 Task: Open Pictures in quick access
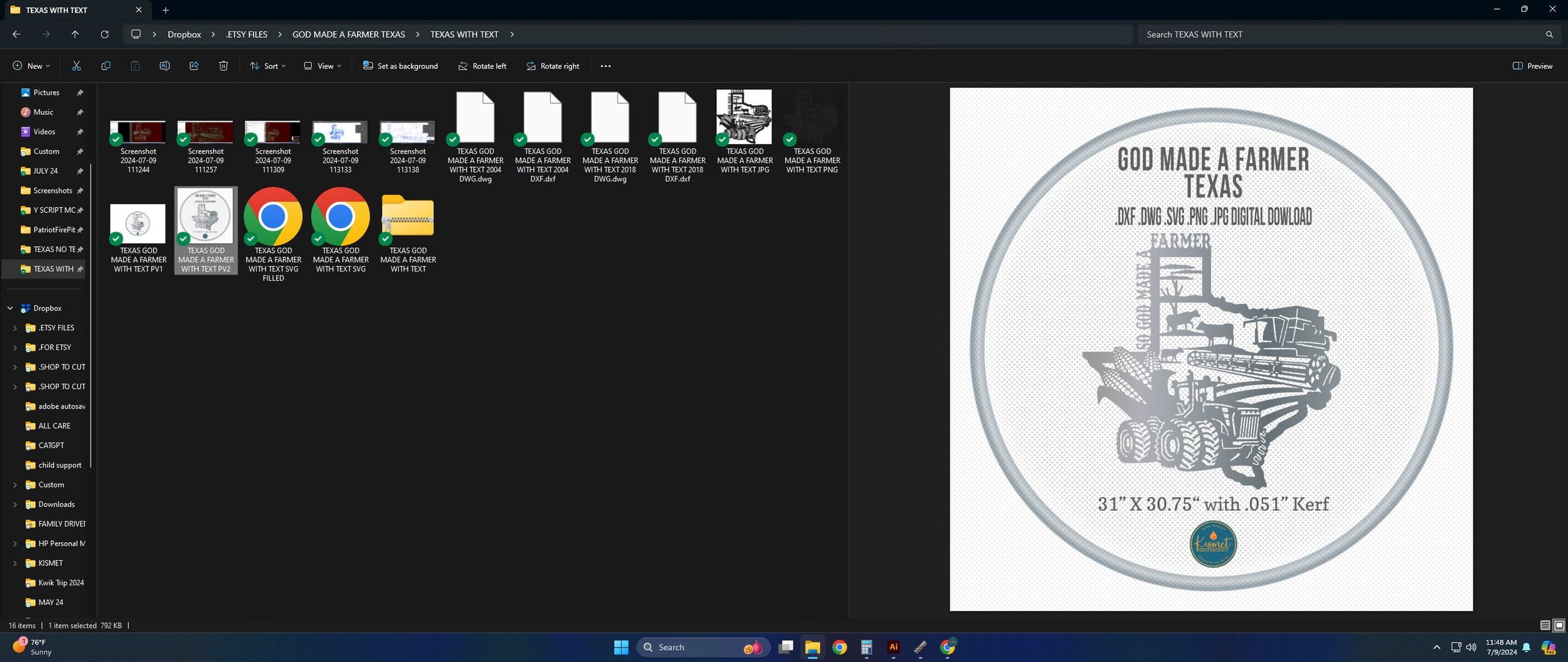click(46, 92)
